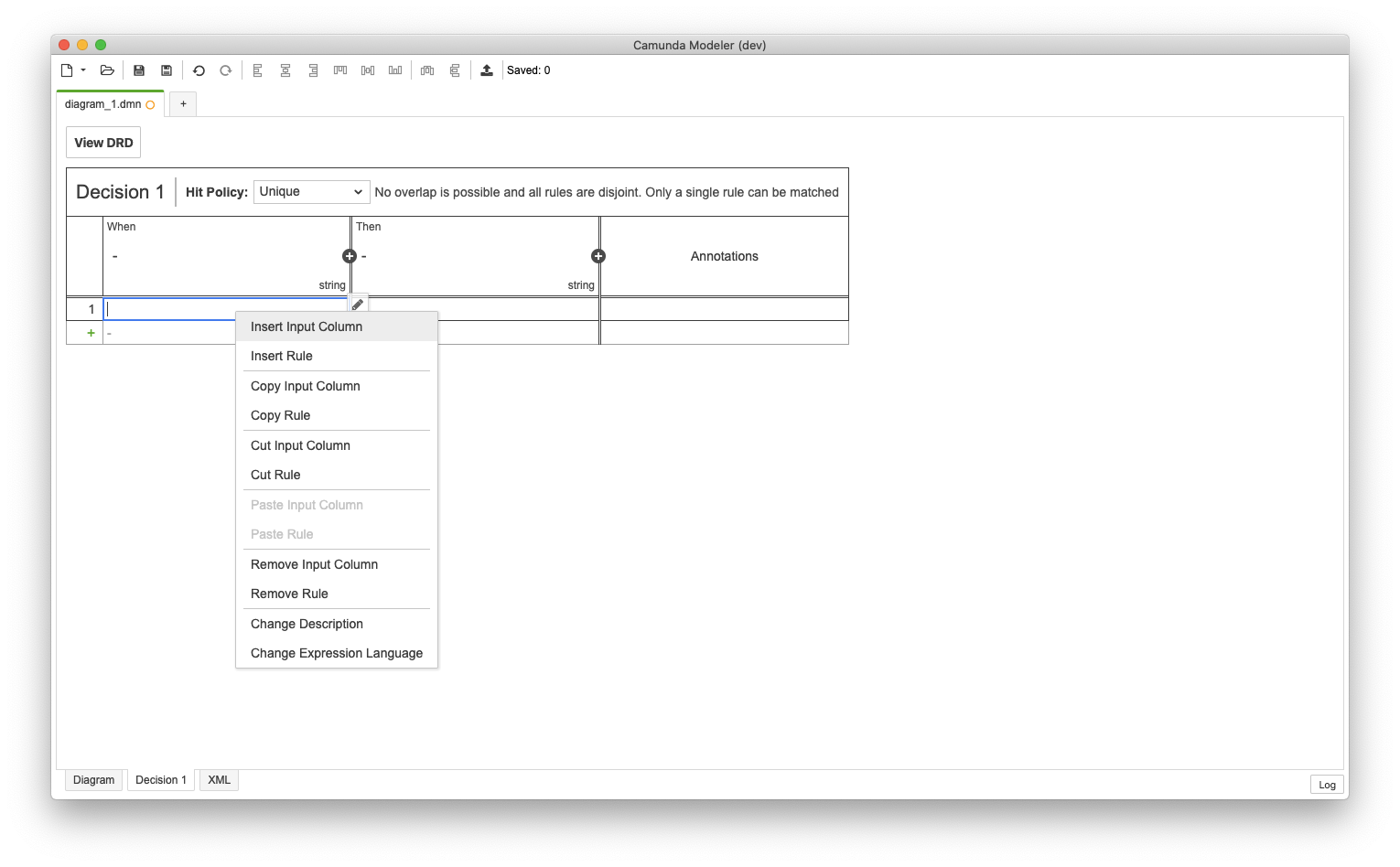Add a new input column via plus badge
The image size is (1400, 867).
pos(349,256)
